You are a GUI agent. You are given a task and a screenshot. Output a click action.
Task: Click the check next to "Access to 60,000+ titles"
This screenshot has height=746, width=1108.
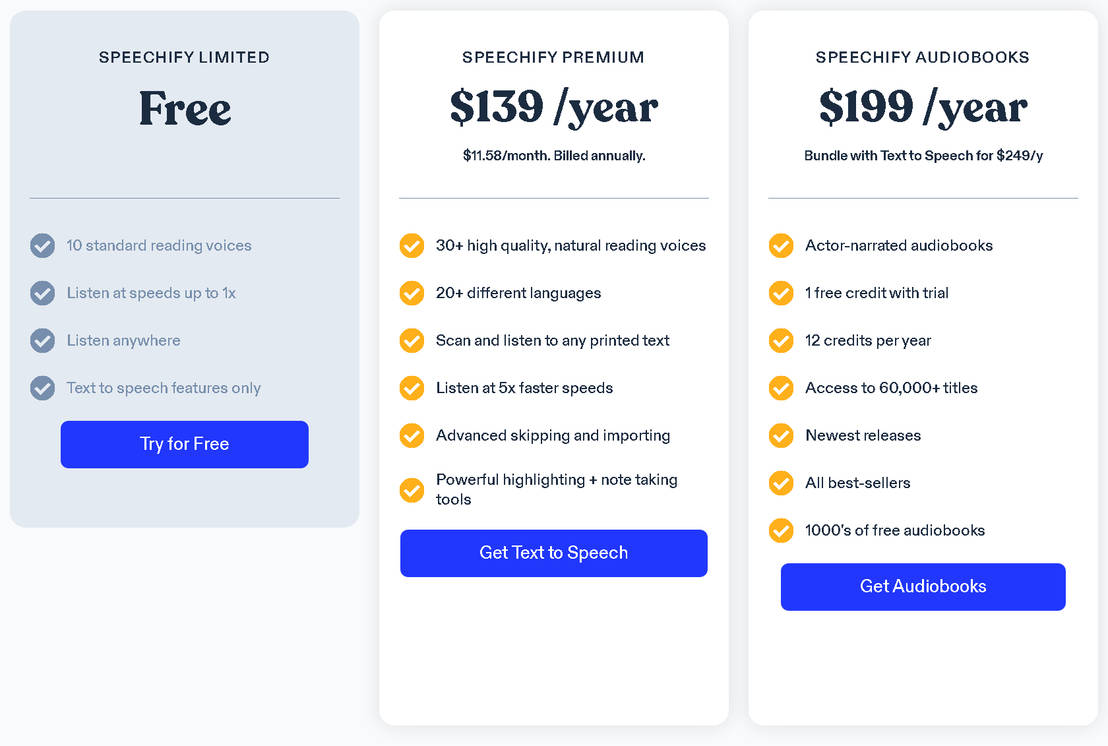pyautogui.click(x=781, y=388)
